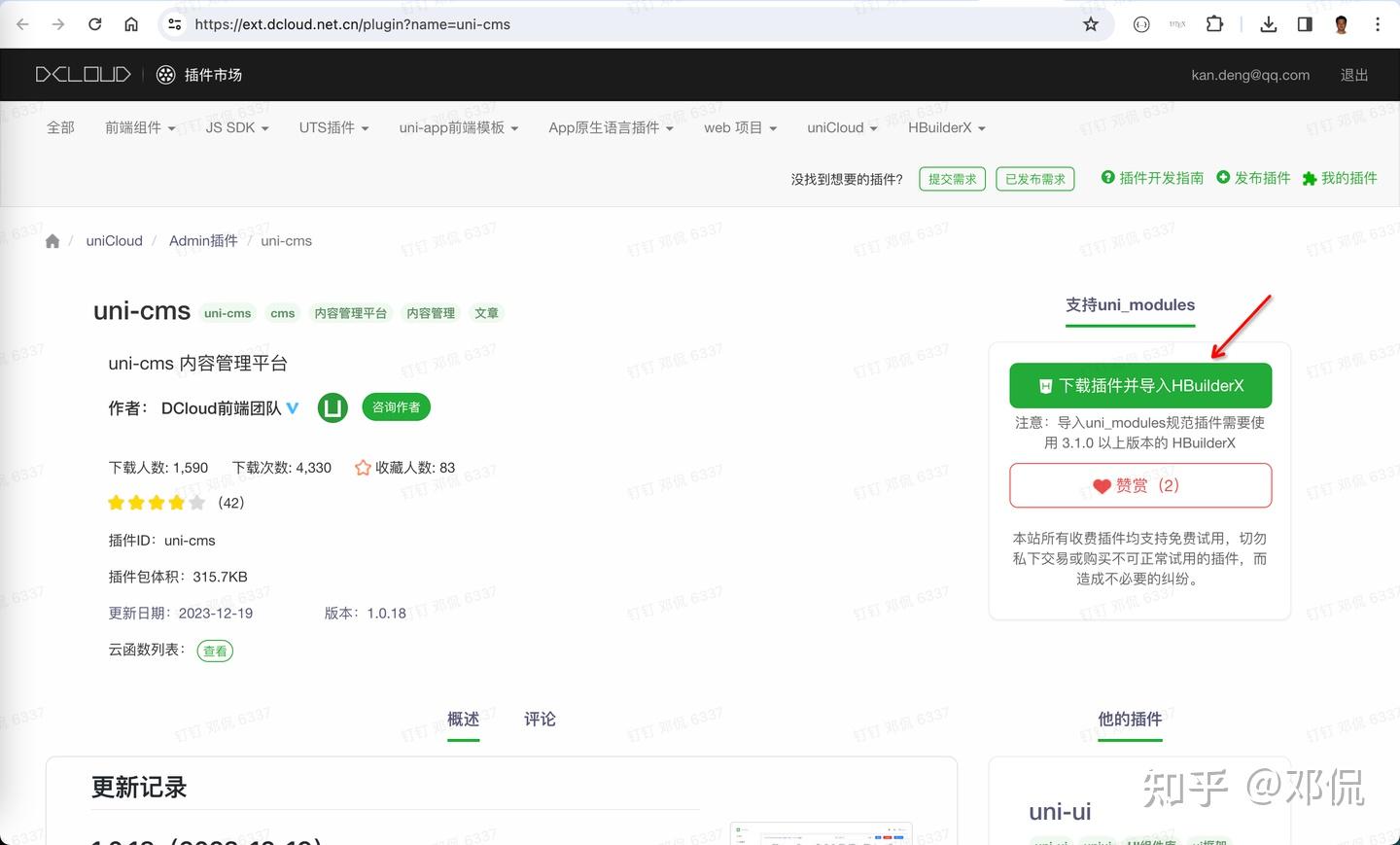Open the 插件开发指南 link
This screenshot has width=1400, height=845.
tap(1161, 178)
